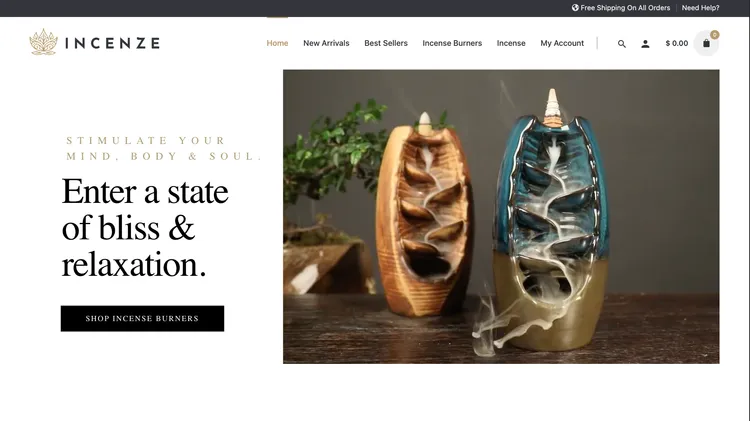Navigate to the Incense category
This screenshot has height=421, width=750.
click(511, 43)
